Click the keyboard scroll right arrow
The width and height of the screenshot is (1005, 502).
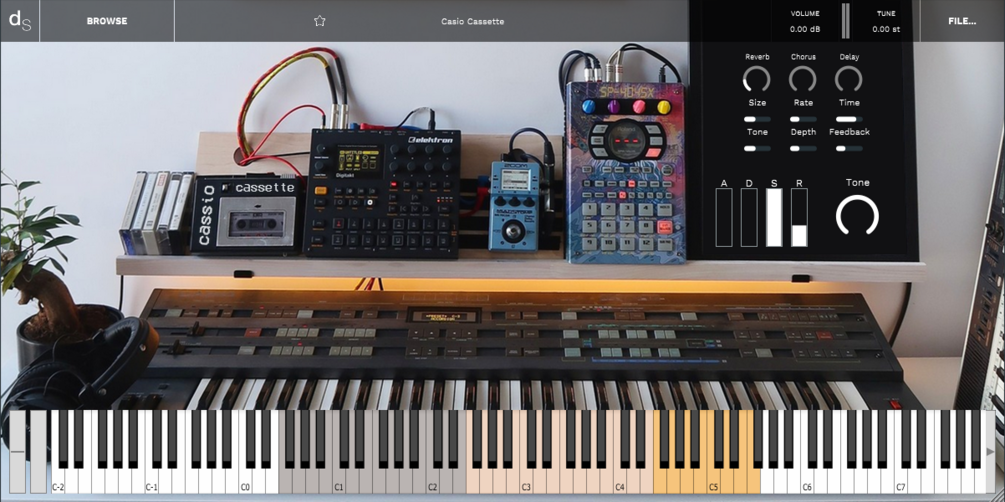(x=991, y=451)
